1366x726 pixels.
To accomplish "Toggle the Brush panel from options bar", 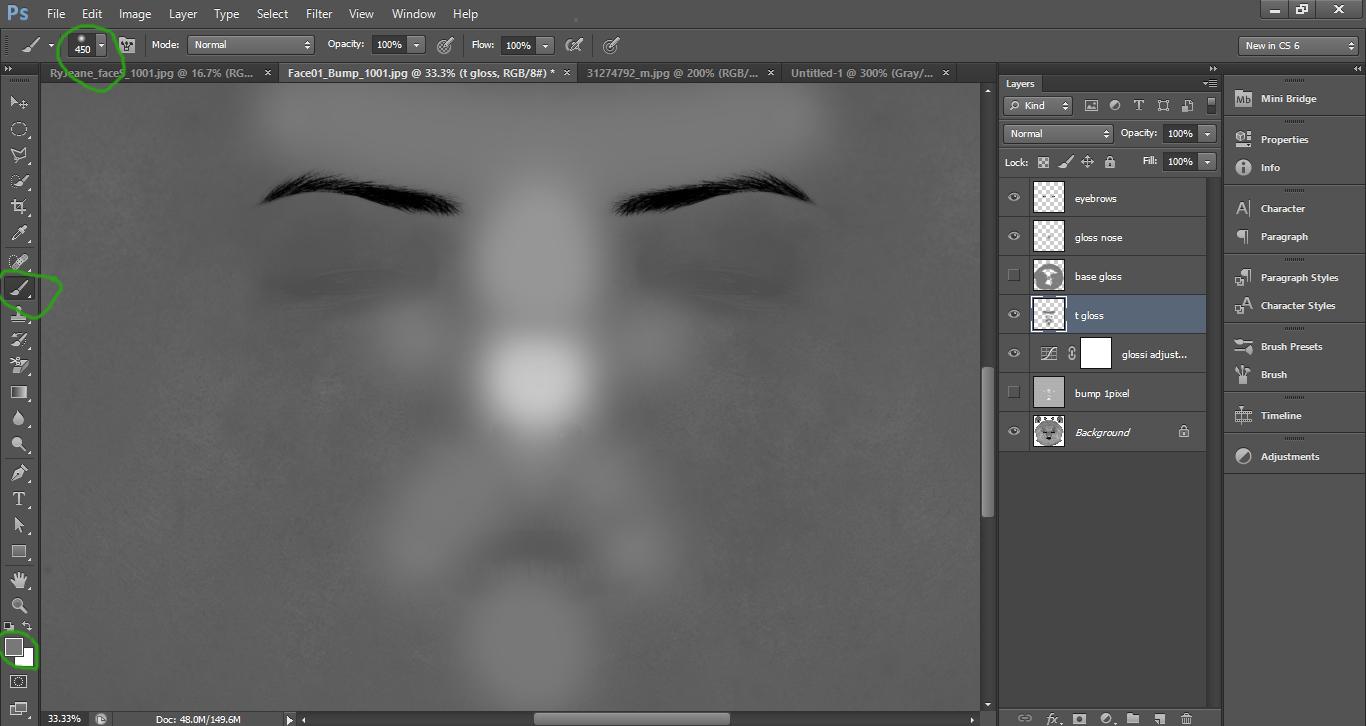I will (127, 45).
